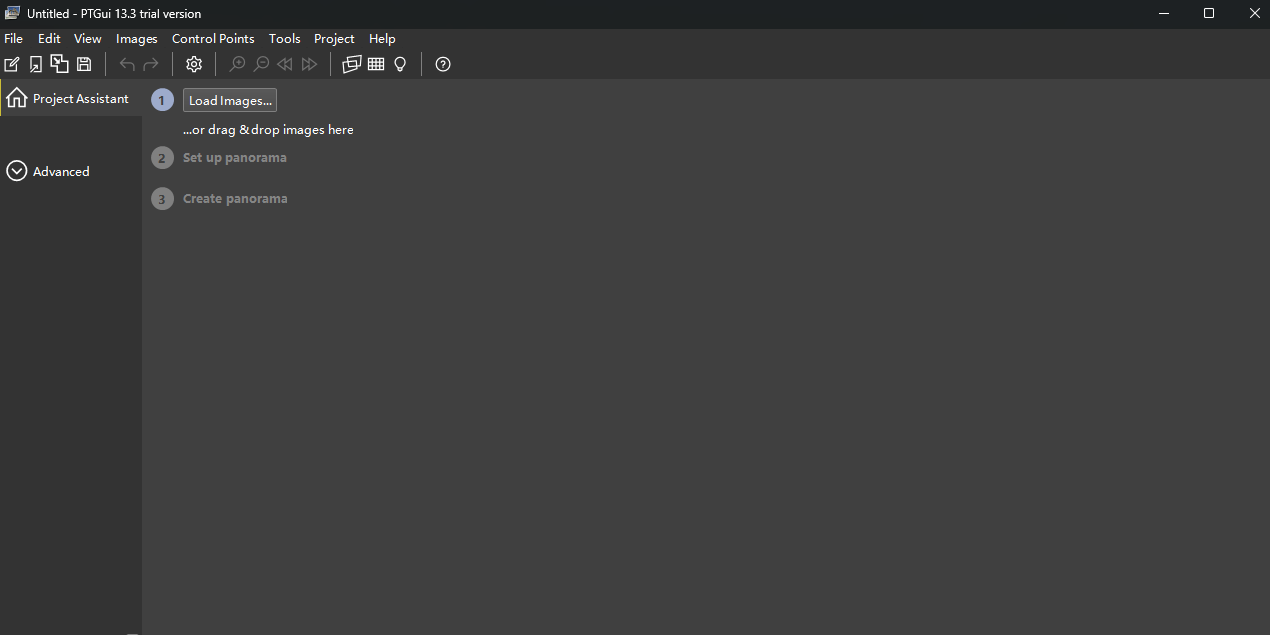Click the zoom in magnifier icon
This screenshot has height=635, width=1270.
237,64
